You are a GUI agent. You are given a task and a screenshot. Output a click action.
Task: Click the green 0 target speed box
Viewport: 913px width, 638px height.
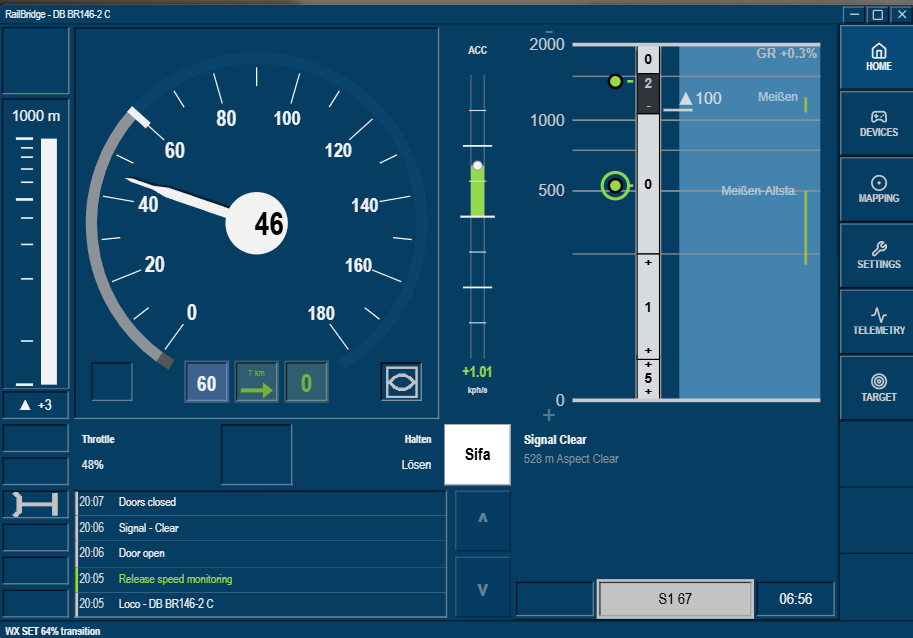click(306, 382)
